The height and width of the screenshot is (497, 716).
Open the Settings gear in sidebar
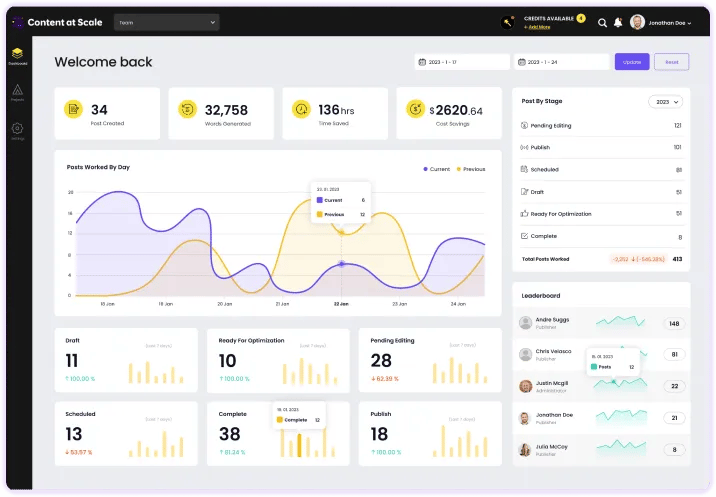coord(17,131)
